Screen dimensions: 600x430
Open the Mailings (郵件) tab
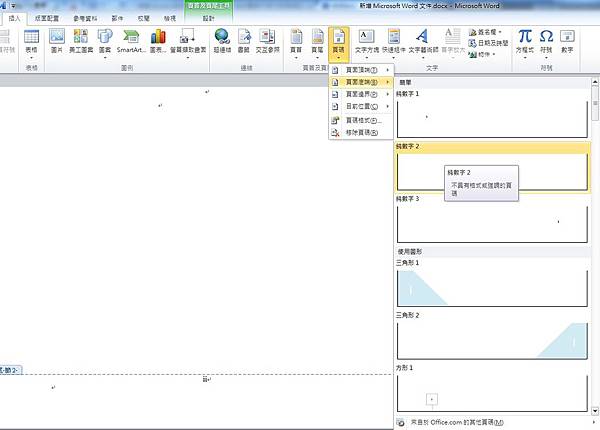point(117,18)
